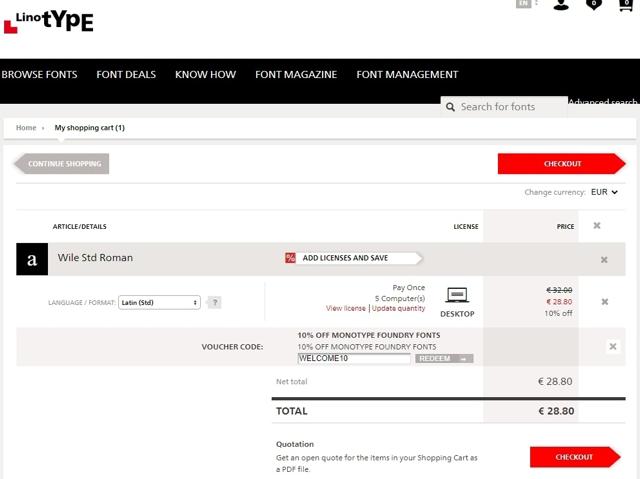The height and width of the screenshot is (479, 640).
Task: Open View license link
Action: click(346, 308)
